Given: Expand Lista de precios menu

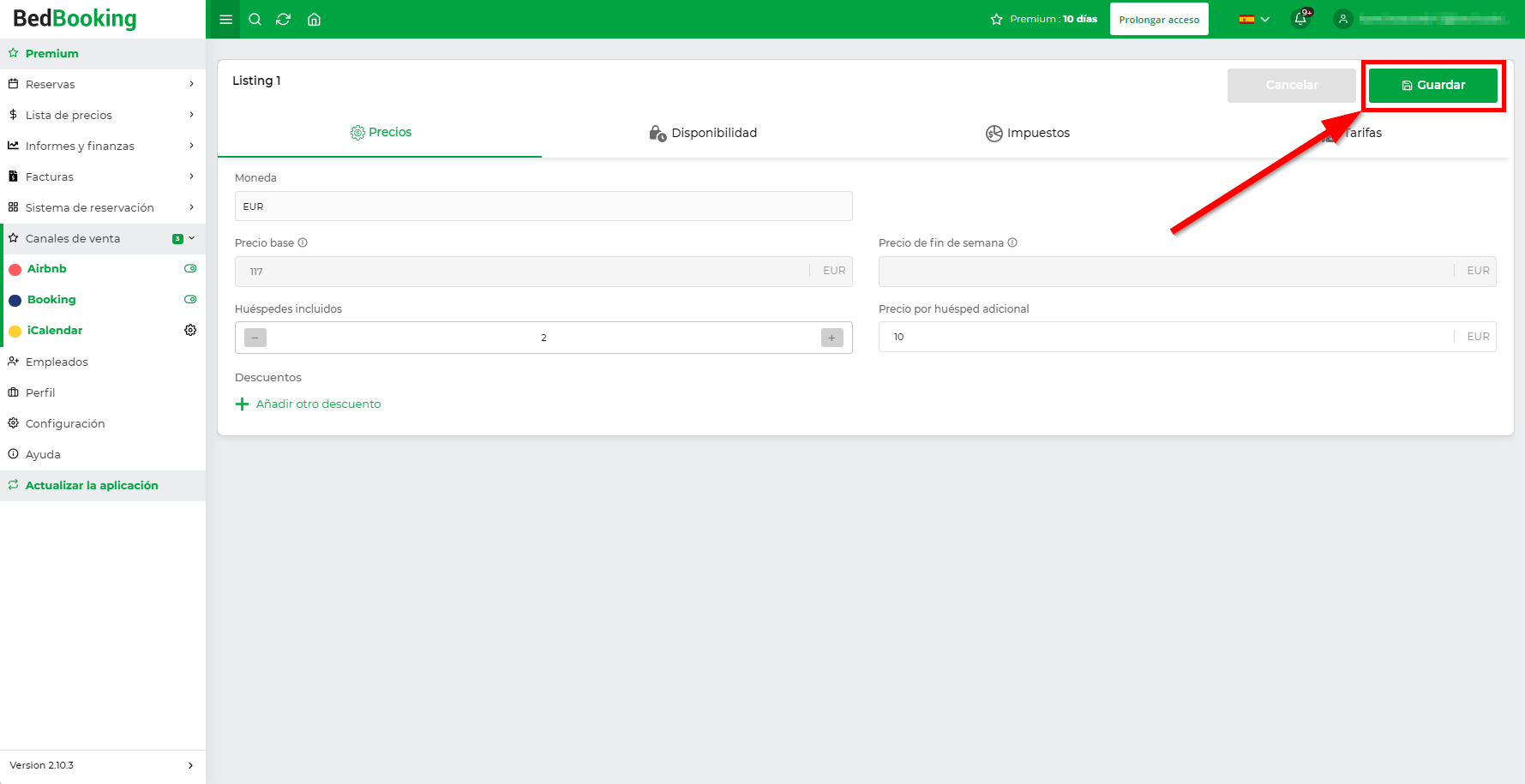Looking at the screenshot, I should pyautogui.click(x=103, y=115).
